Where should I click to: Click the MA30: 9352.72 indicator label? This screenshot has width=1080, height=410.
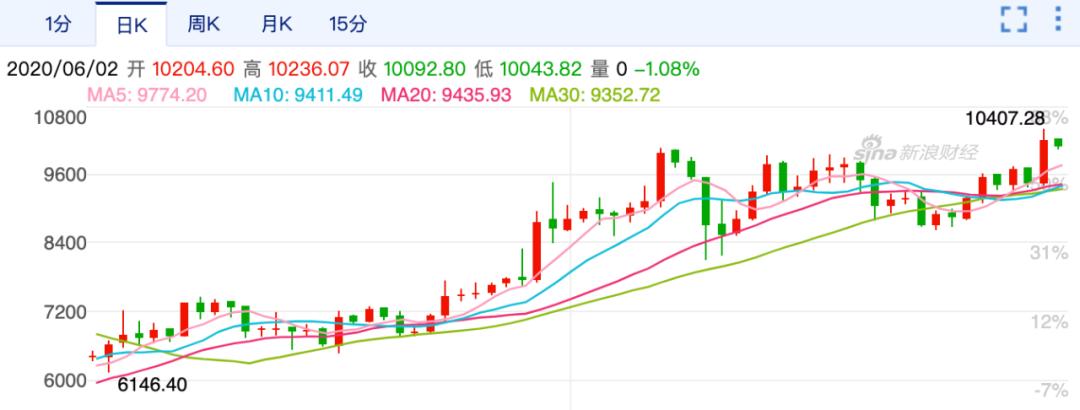[594, 94]
